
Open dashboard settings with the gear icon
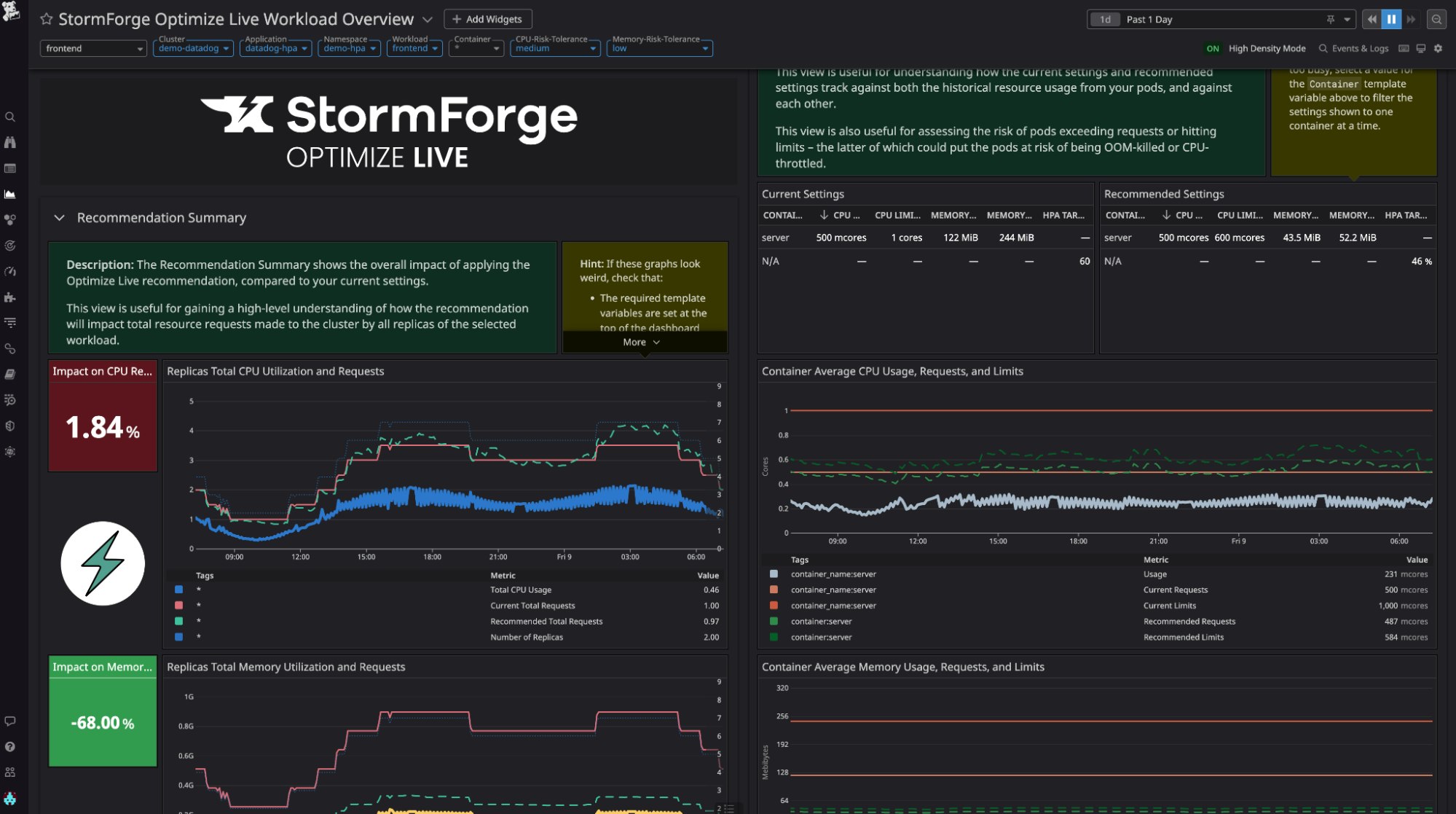coord(1439,48)
